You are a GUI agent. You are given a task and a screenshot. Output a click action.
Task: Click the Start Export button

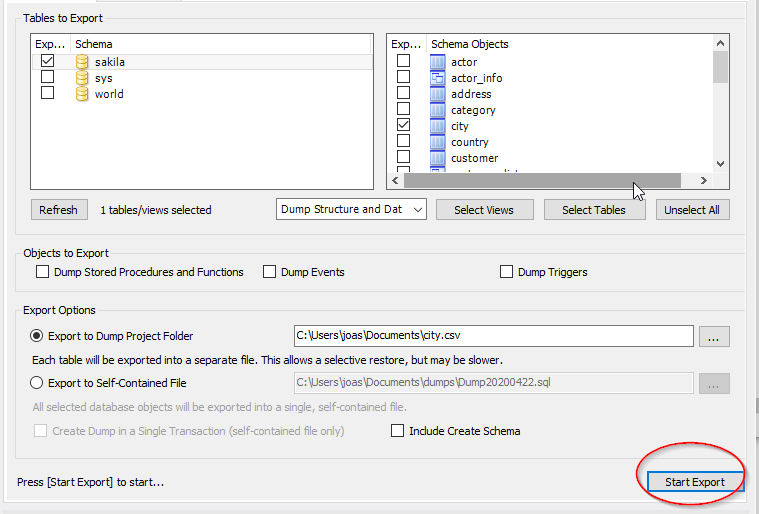[x=694, y=482]
